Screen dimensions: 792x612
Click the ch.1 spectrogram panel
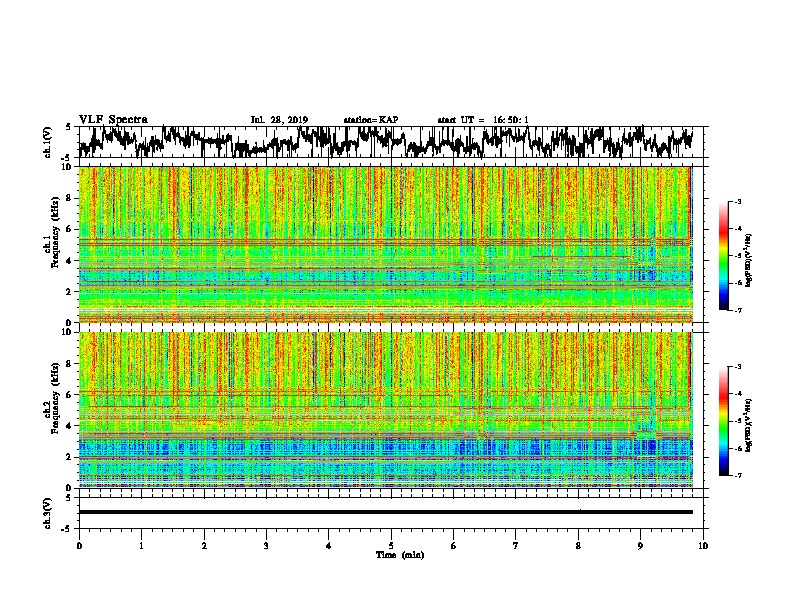pos(386,244)
